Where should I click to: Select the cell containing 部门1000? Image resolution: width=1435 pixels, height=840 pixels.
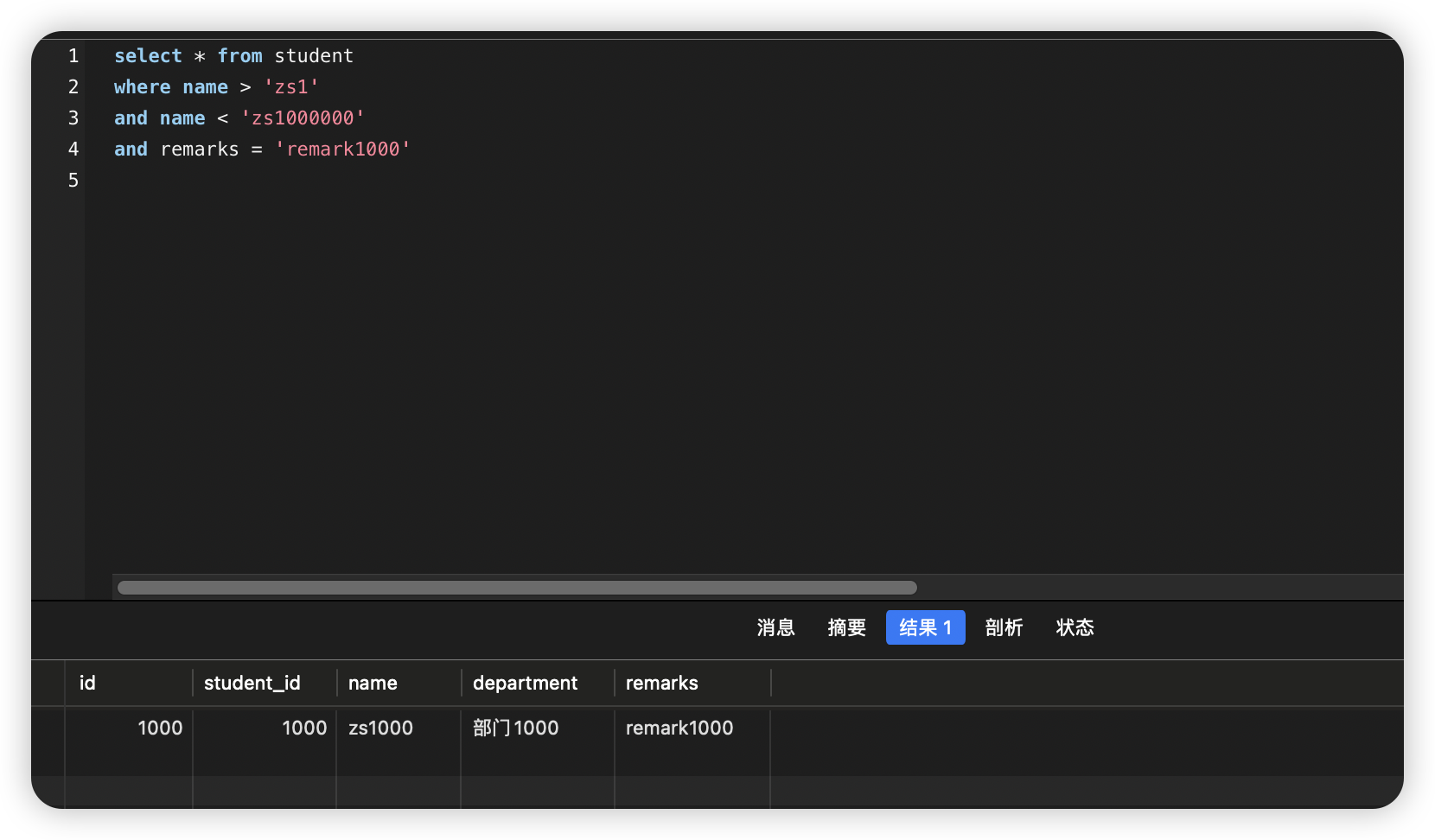tap(538, 729)
